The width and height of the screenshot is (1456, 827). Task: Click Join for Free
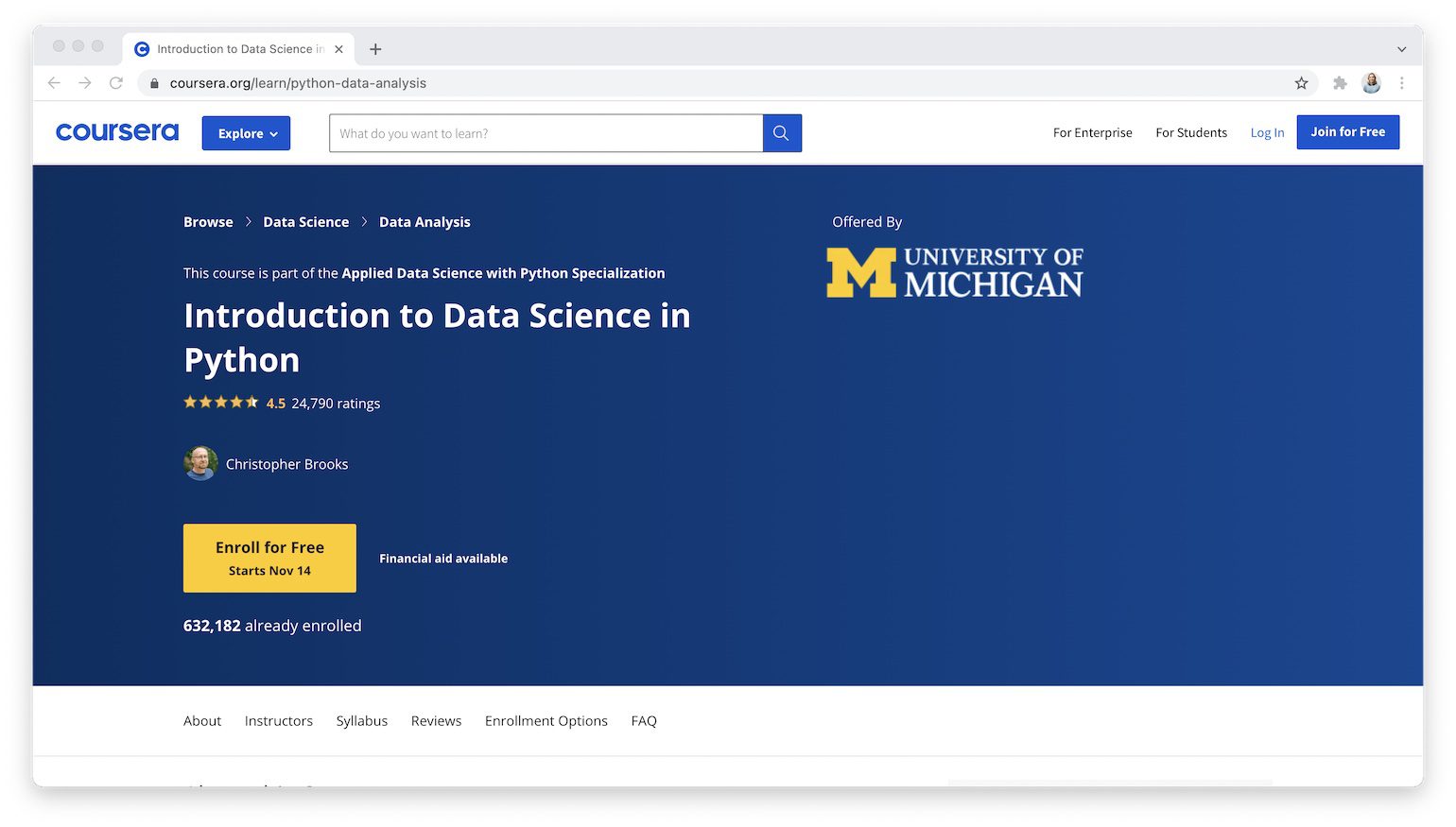[x=1347, y=132]
